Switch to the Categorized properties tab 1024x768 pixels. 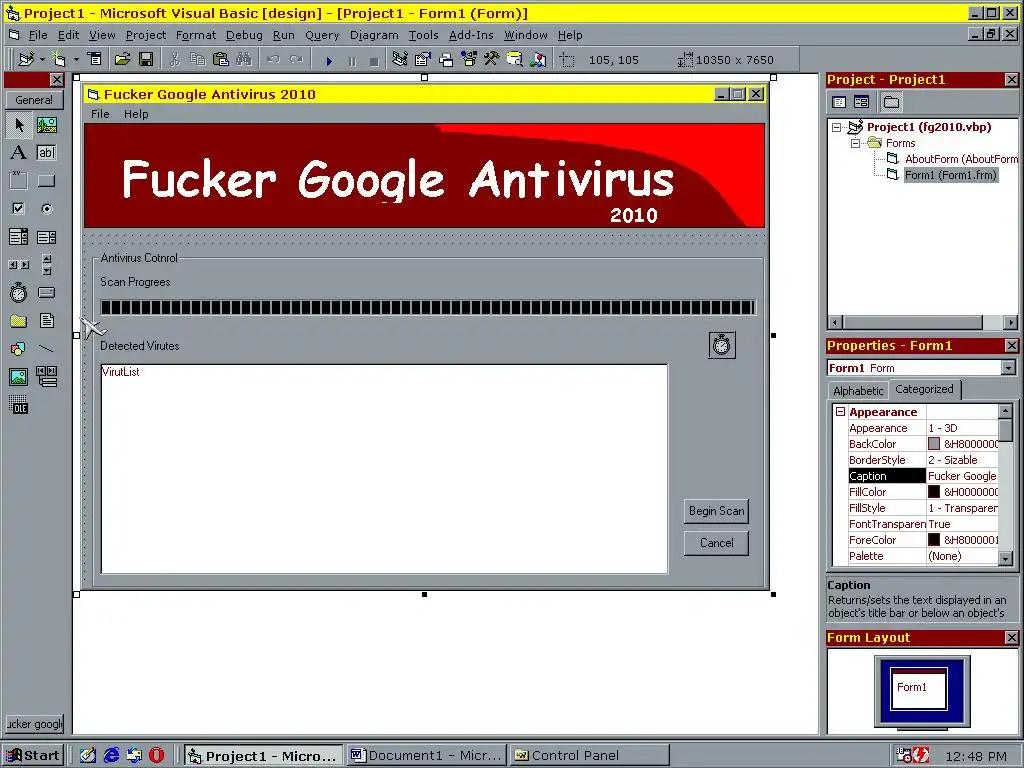(x=924, y=389)
